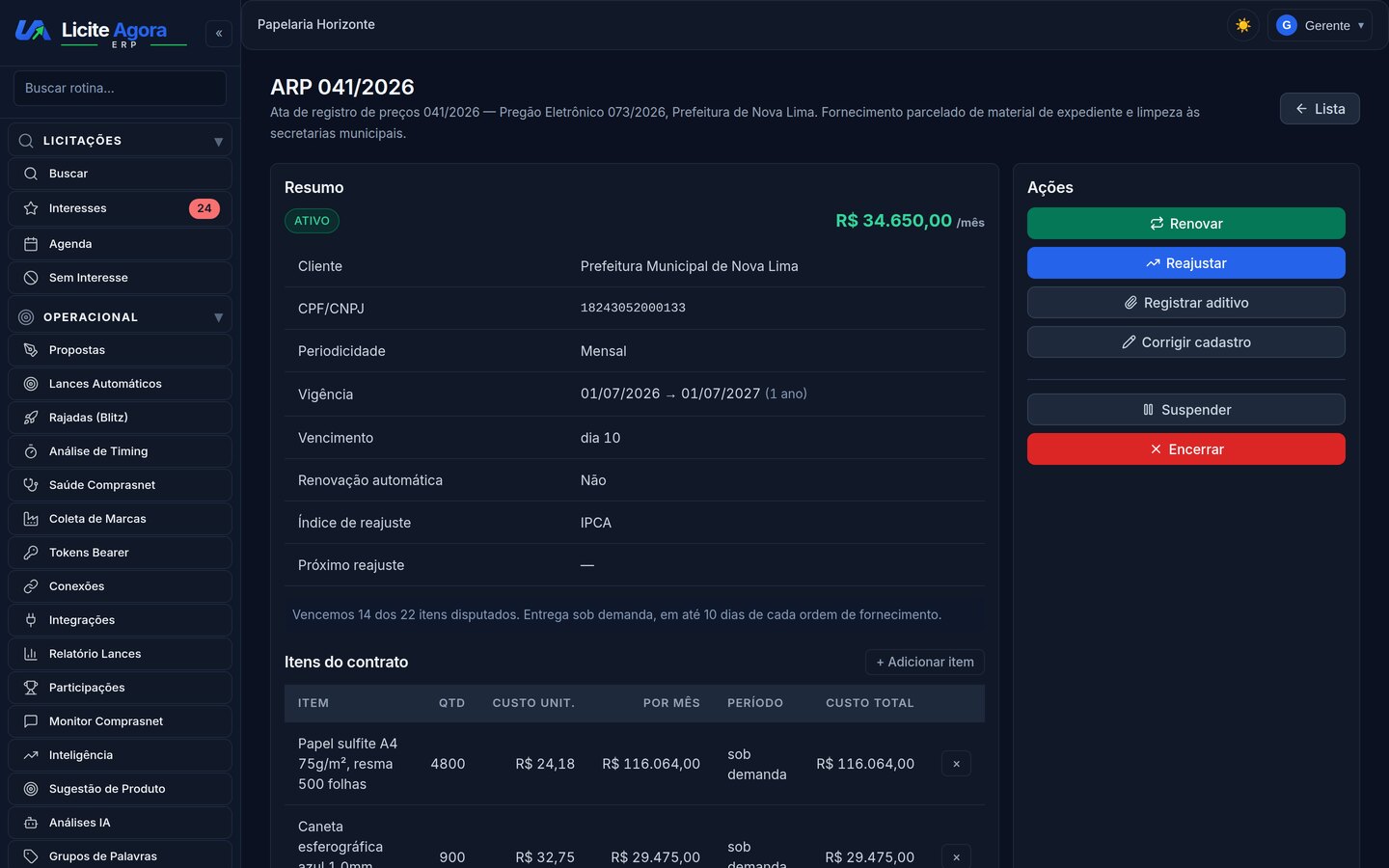The height and width of the screenshot is (868, 1389).
Task: Click the Sugestão de Produto icon
Action: (x=31, y=789)
